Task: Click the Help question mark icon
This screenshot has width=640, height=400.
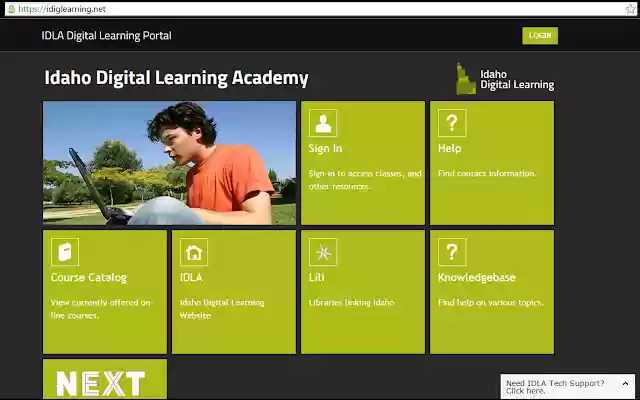Action: pos(452,123)
